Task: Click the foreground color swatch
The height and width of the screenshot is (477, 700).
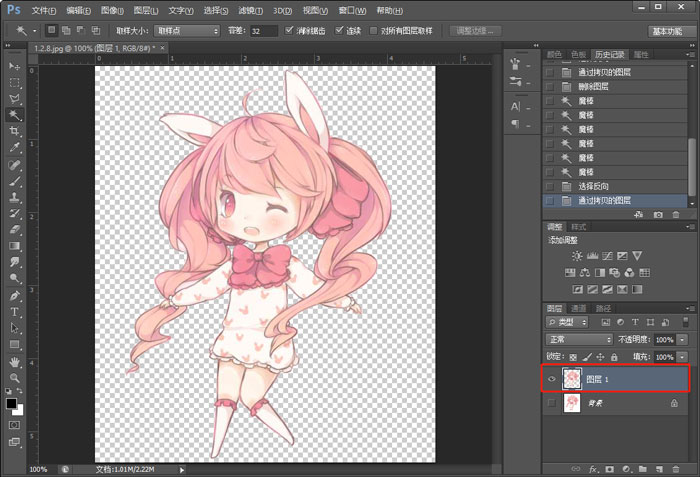Action: pos(12,402)
